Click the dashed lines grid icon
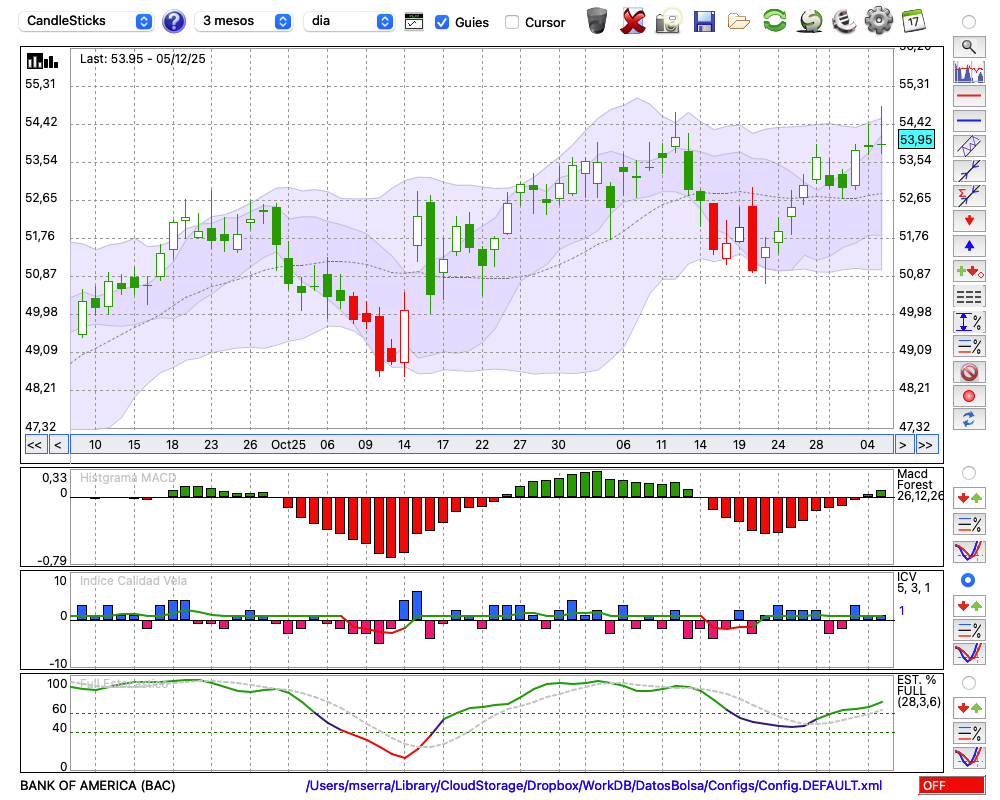The height and width of the screenshot is (800, 1000). [969, 296]
